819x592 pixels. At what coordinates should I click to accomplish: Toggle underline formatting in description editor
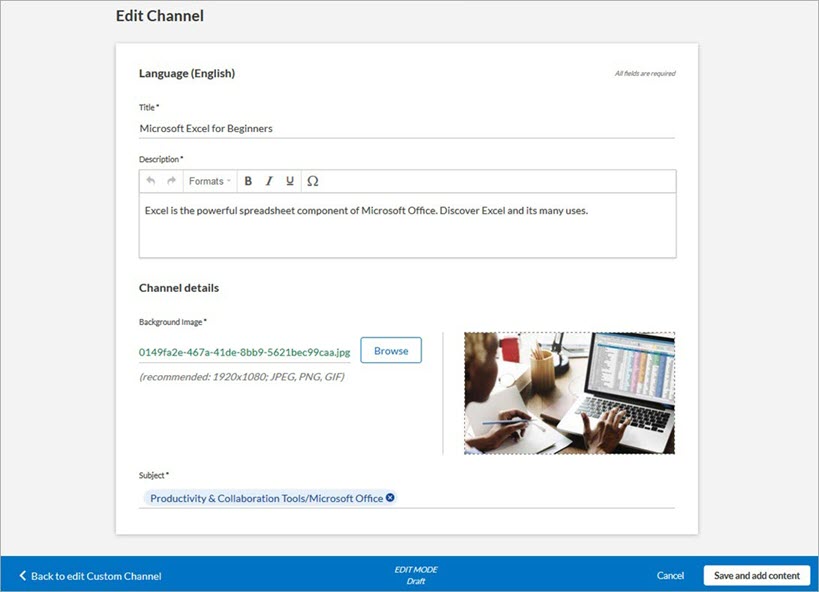point(290,181)
